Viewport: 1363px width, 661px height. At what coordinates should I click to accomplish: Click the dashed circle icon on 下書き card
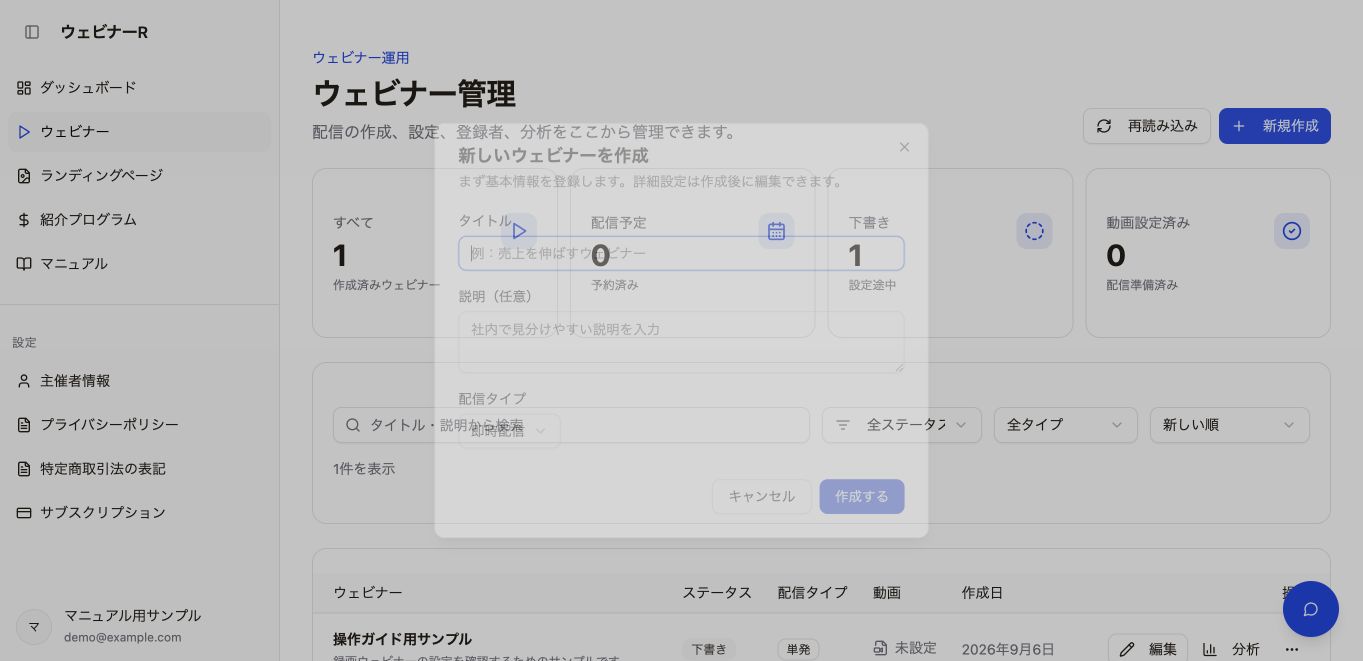pos(1034,231)
